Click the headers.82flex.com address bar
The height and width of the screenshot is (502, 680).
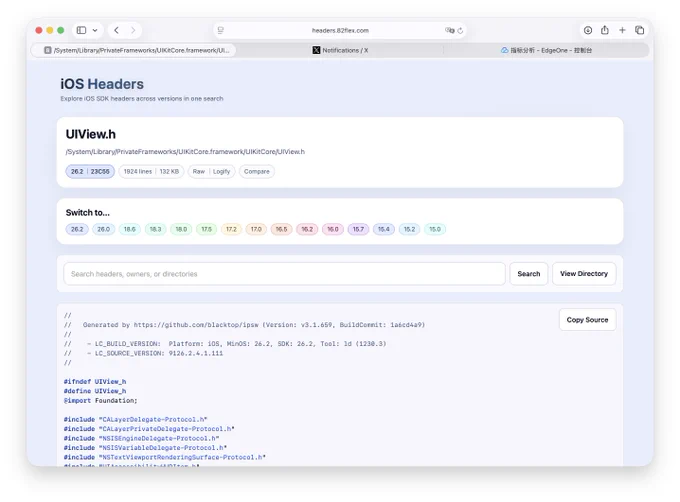click(340, 30)
